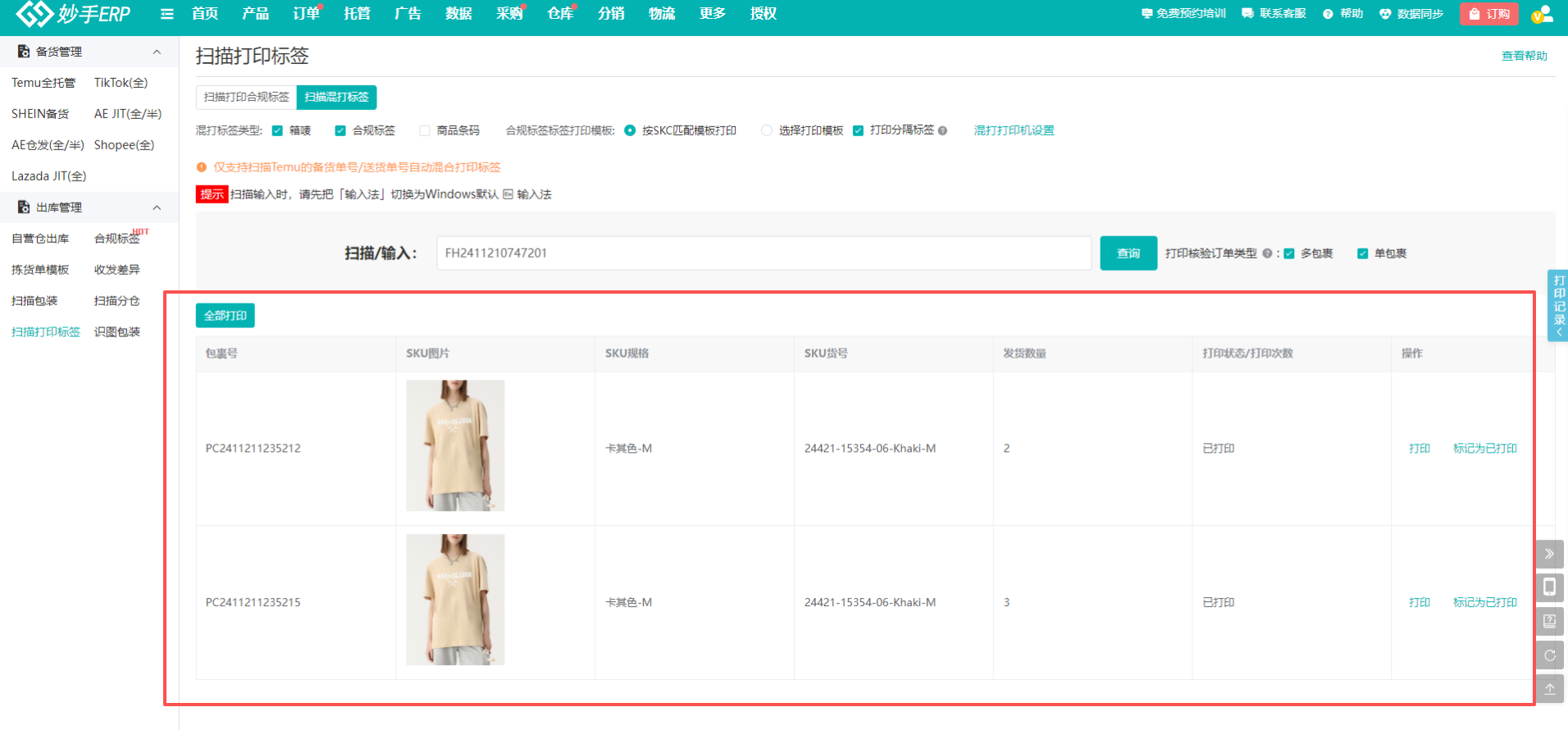The image size is (1568, 730).
Task: Open the user avatar account icon
Action: pyautogui.click(x=1542, y=14)
